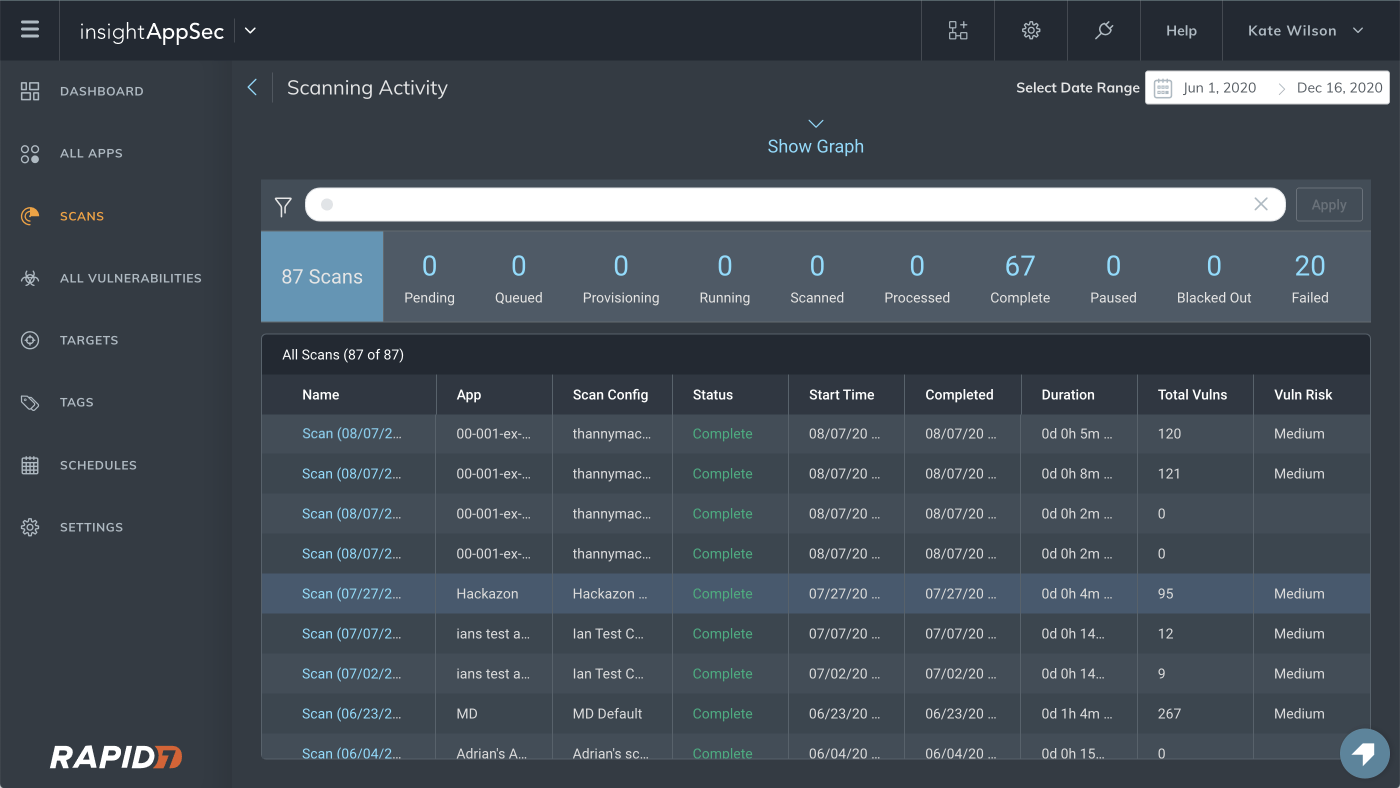Filter by Paused scans count

(1113, 277)
